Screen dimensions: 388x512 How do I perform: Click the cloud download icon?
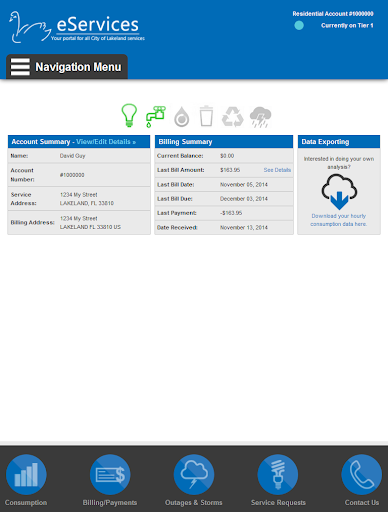339,192
